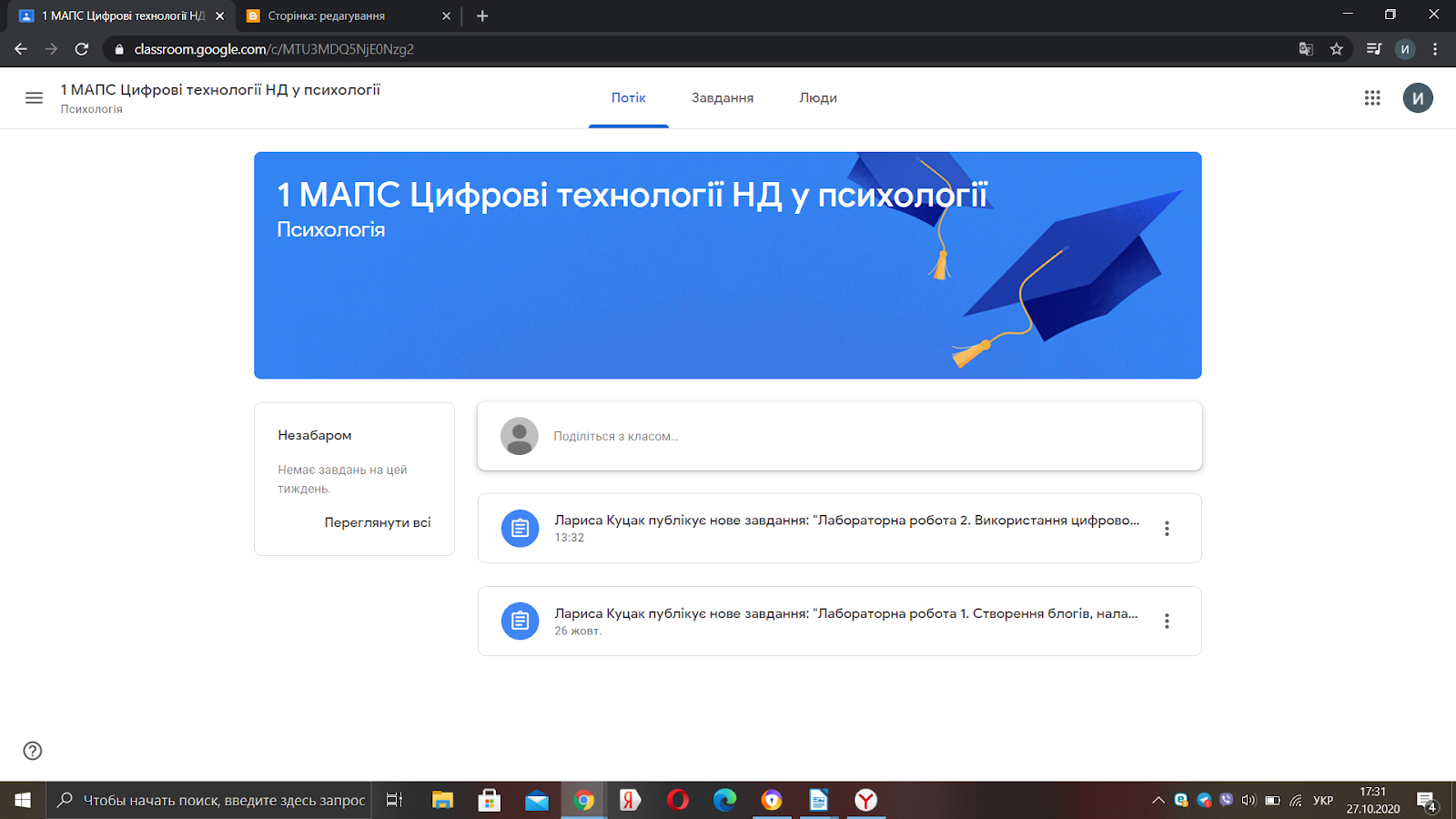
Task: Close the Сторінка: редагування tab
Action: coord(446,15)
